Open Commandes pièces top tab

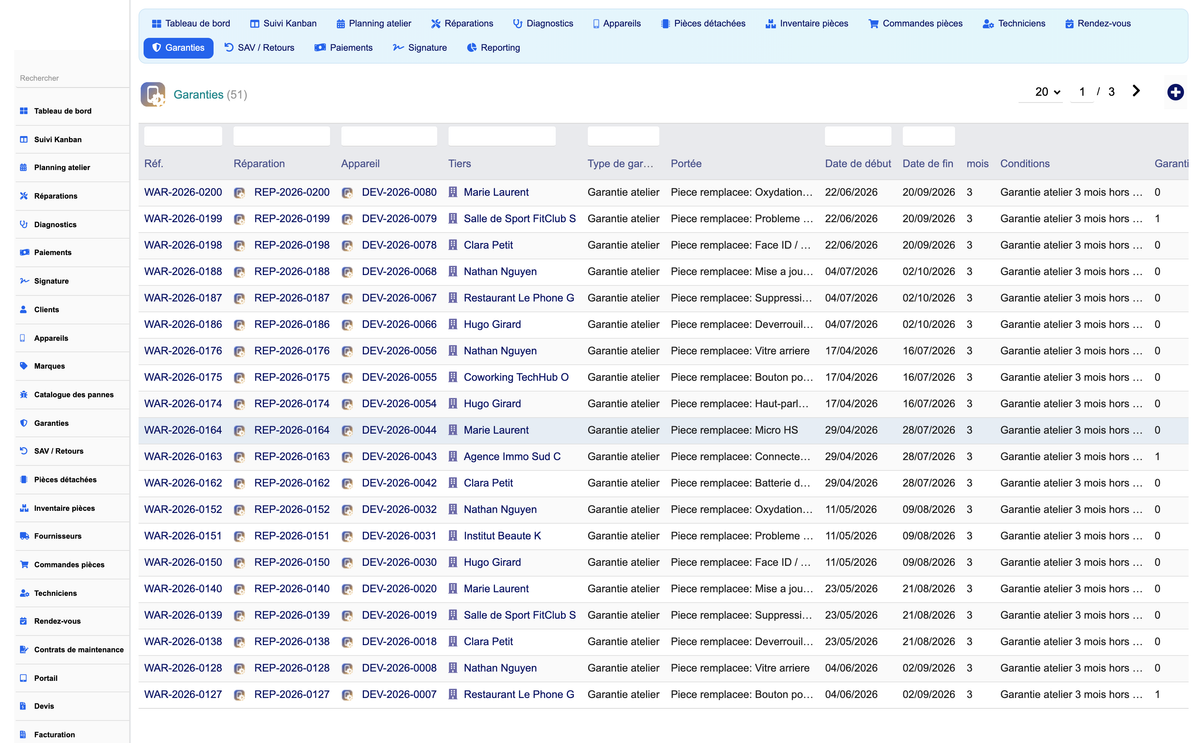coord(916,23)
